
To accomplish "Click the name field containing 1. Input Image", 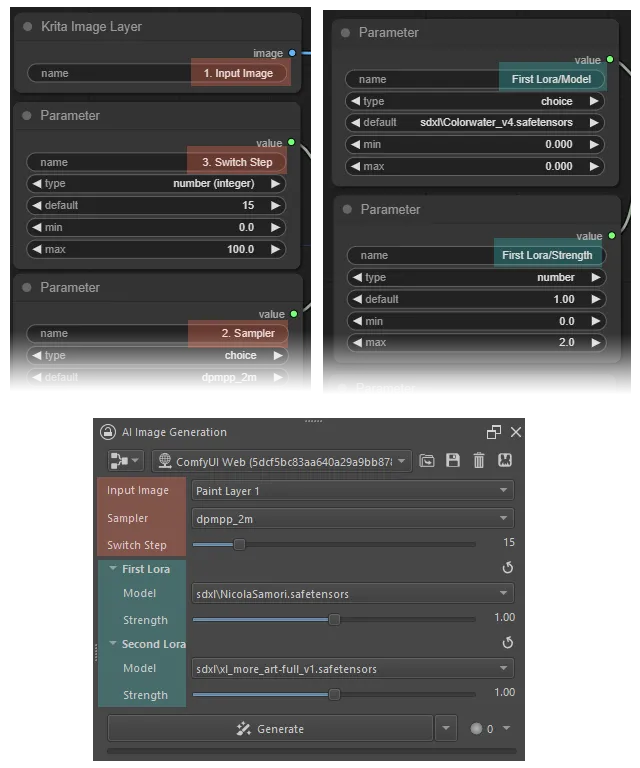I will (158, 73).
